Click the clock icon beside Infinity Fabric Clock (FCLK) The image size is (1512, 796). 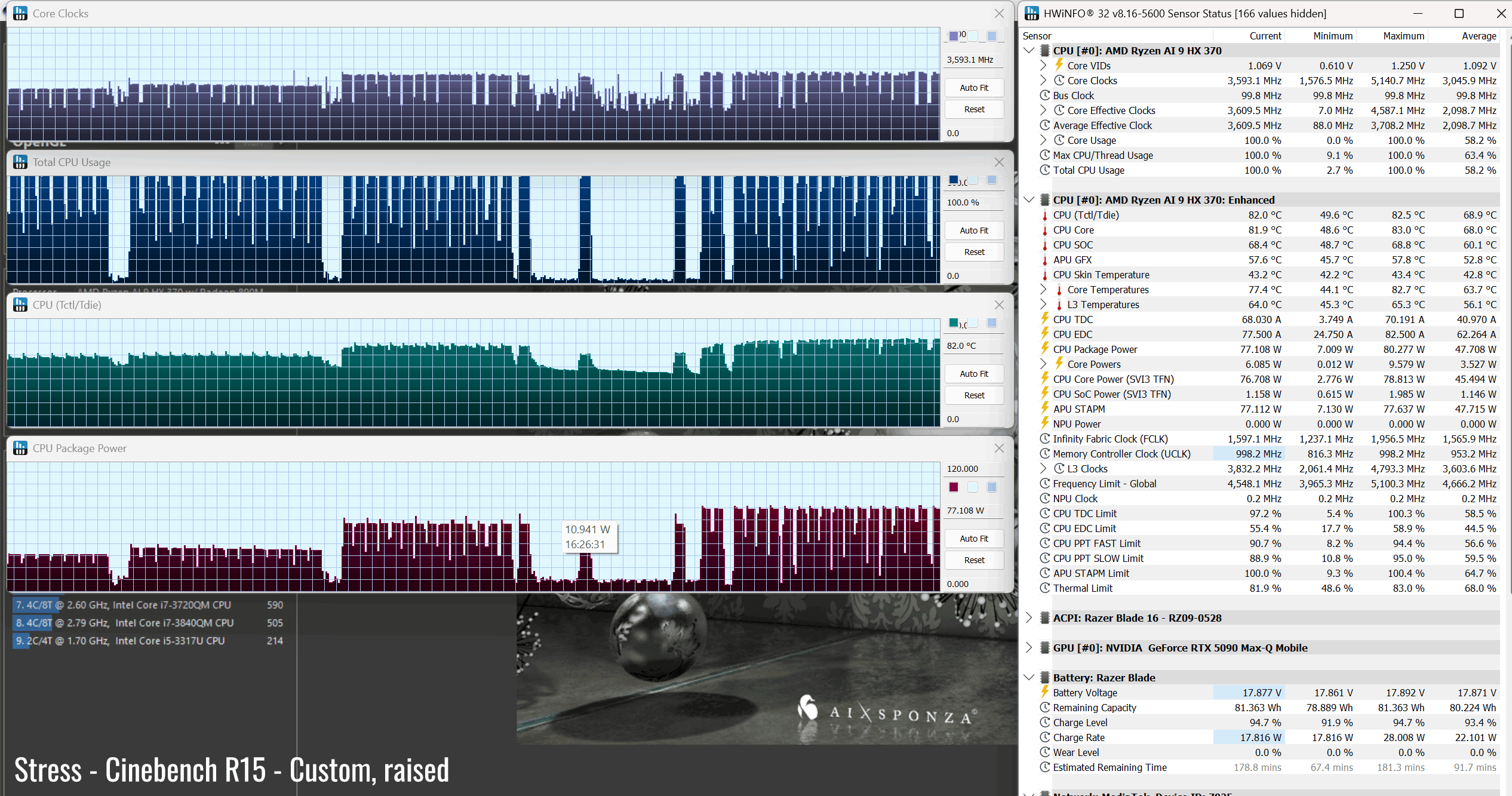pyautogui.click(x=1044, y=438)
